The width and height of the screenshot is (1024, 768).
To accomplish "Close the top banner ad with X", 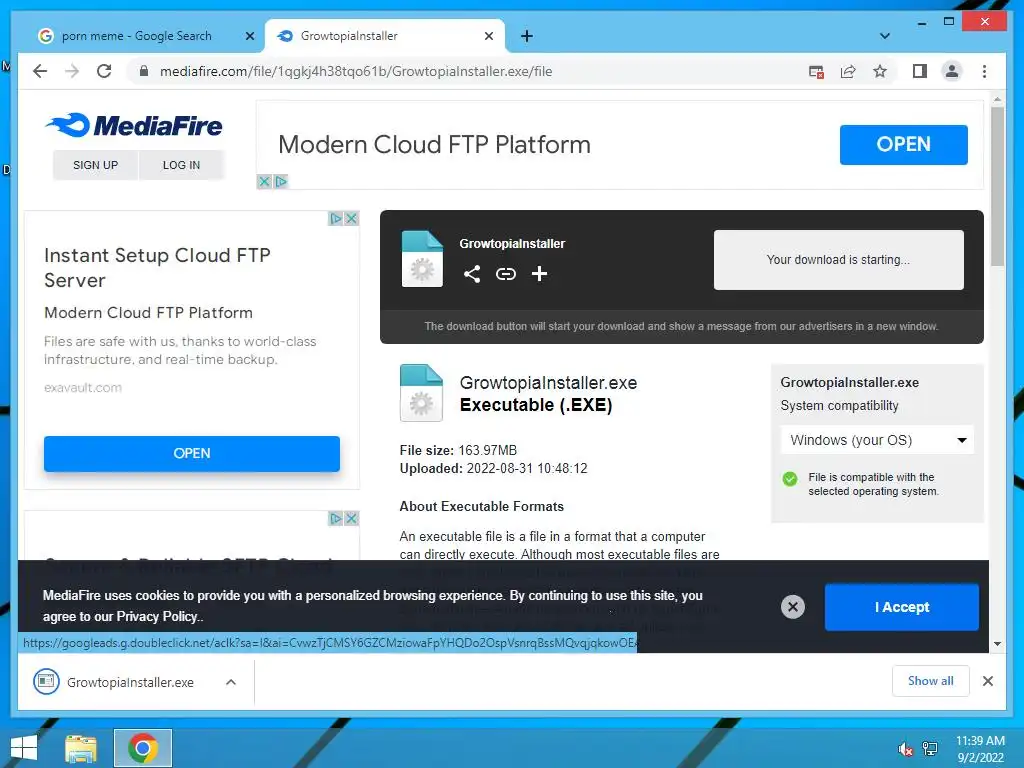I will (x=264, y=182).
